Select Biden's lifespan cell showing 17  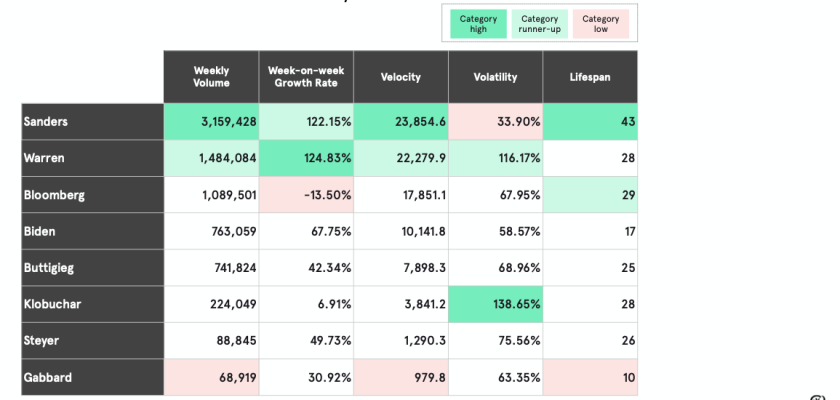coord(590,231)
